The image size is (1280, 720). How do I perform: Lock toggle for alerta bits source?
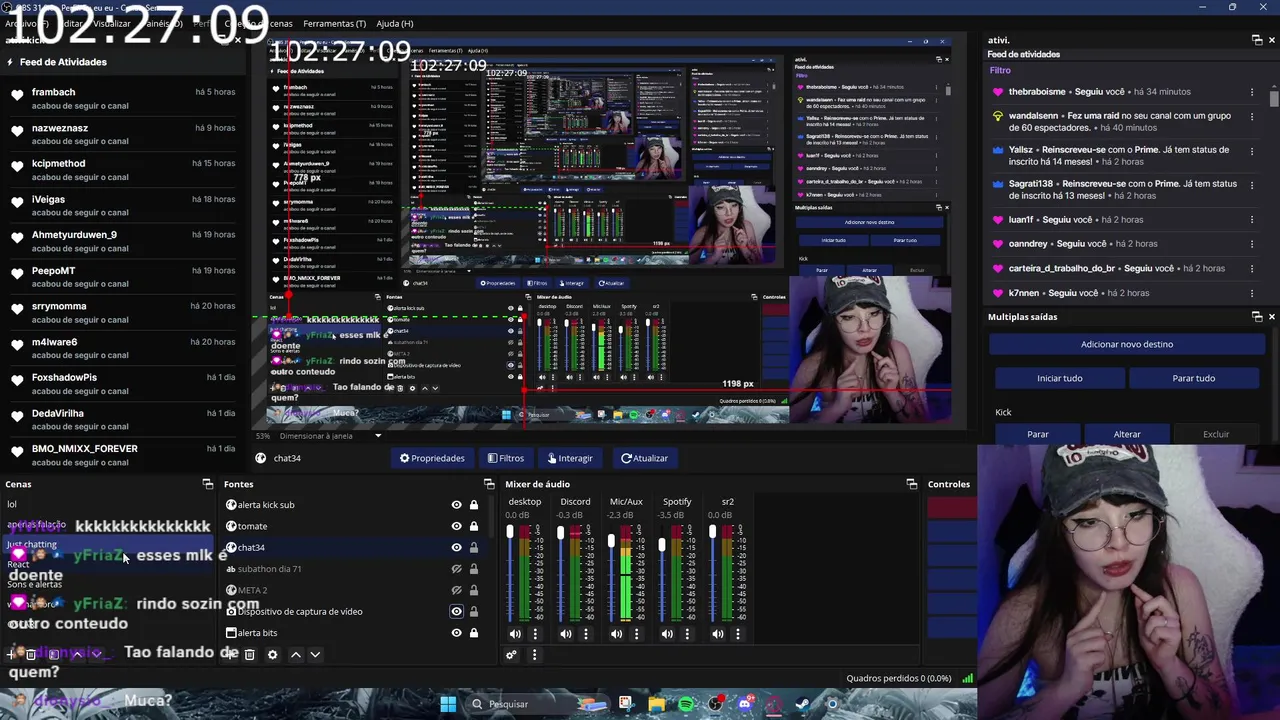point(474,633)
